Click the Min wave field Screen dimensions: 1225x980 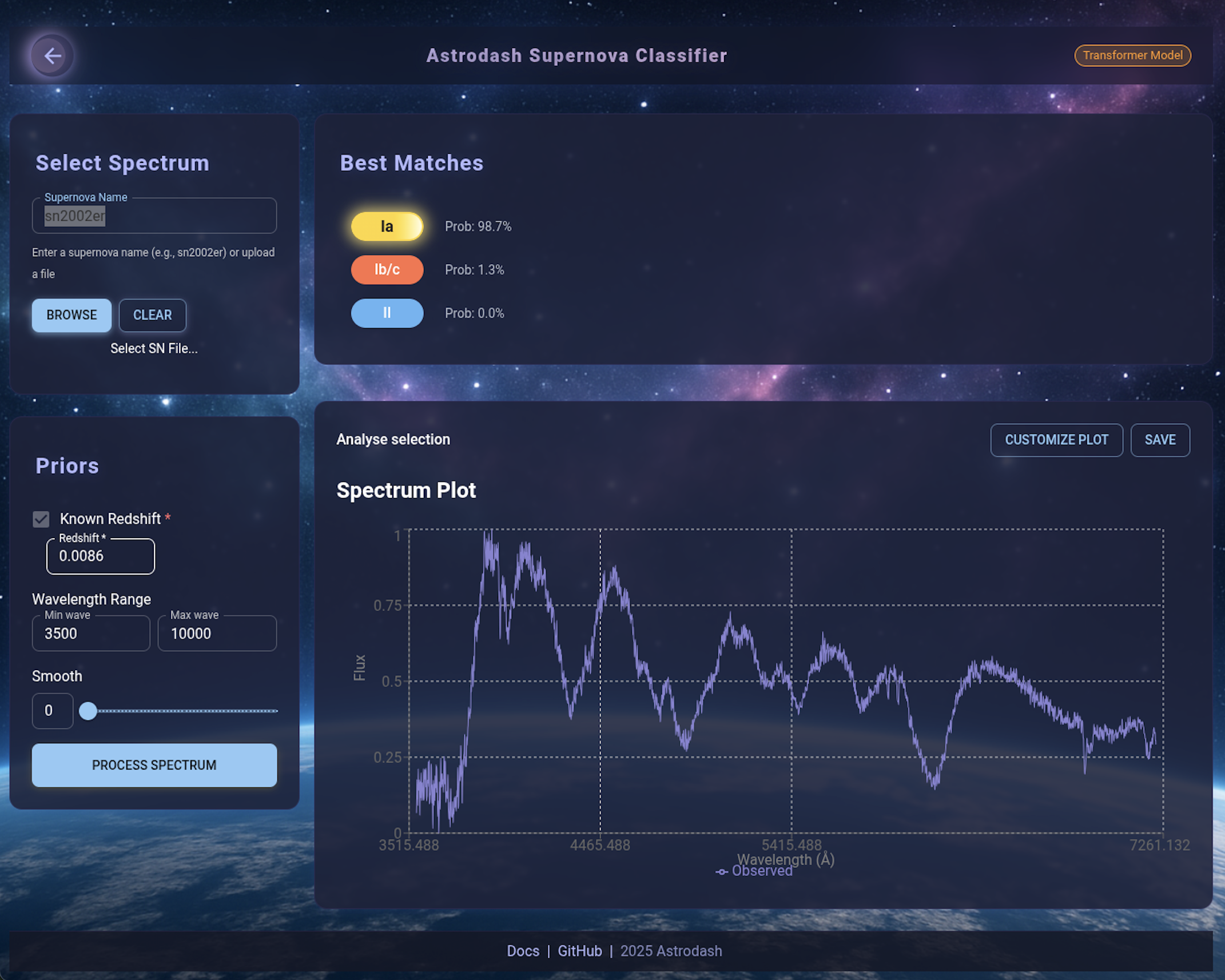[91, 634]
